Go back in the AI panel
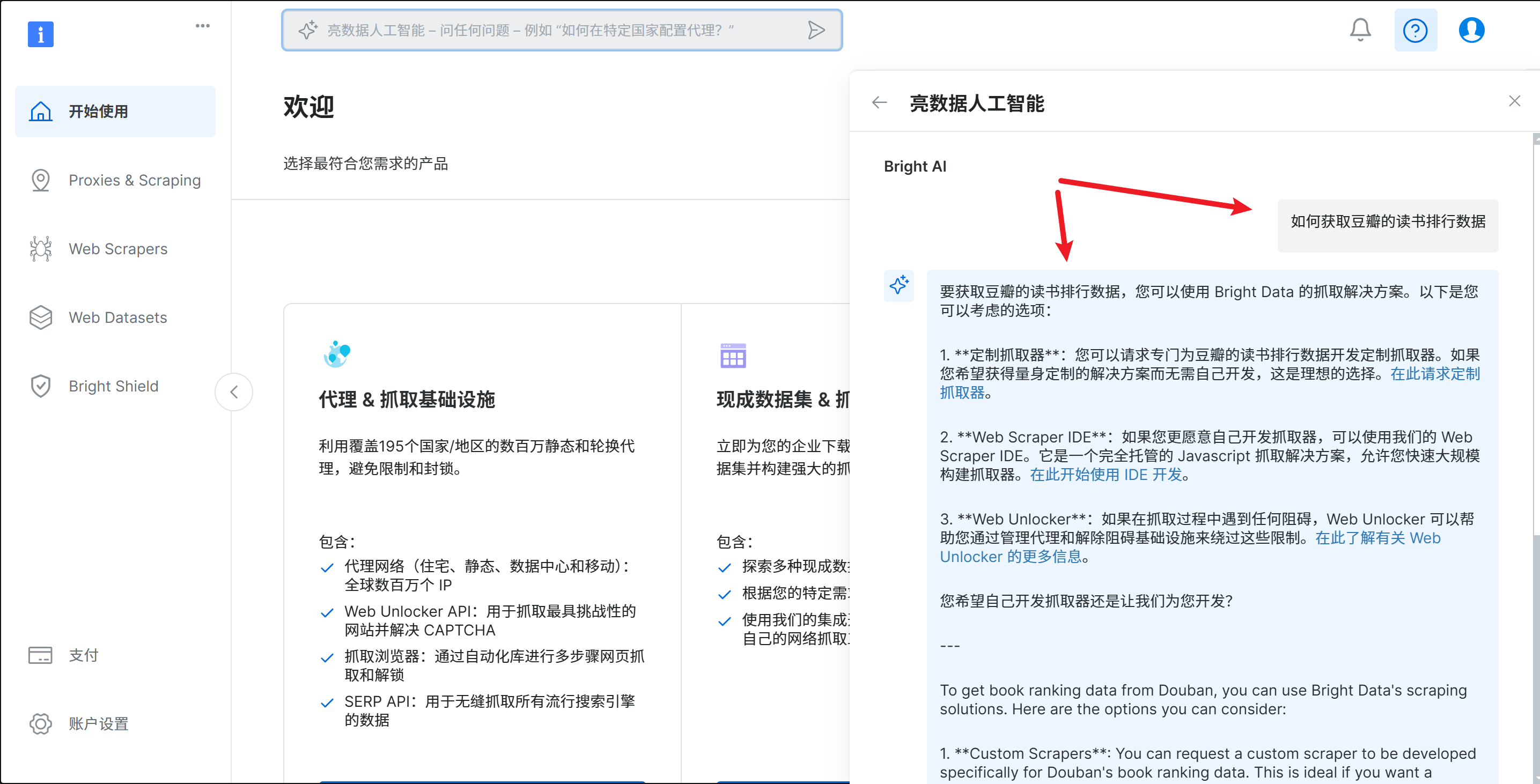Image resolution: width=1540 pixels, height=784 pixels. click(x=879, y=103)
